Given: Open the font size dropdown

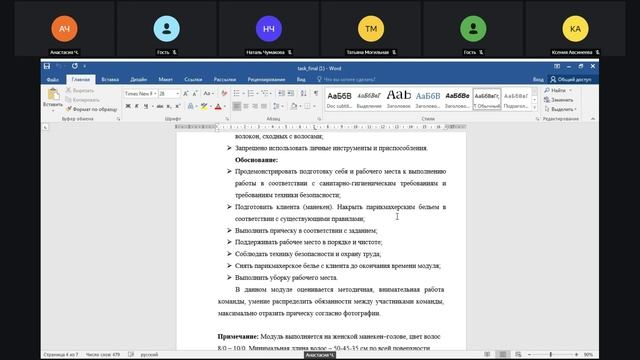Looking at the screenshot, I should pyautogui.click(x=178, y=93).
